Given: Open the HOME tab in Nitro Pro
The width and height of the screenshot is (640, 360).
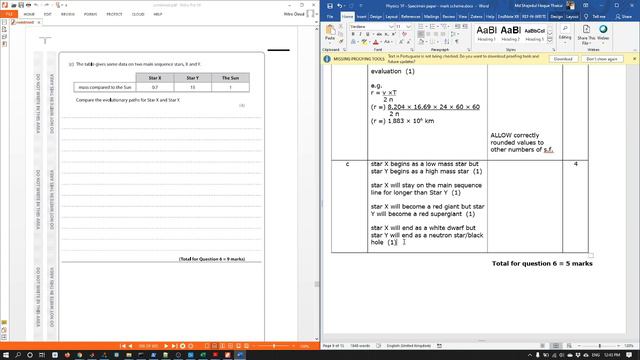Looking at the screenshot, I should 29,14.
